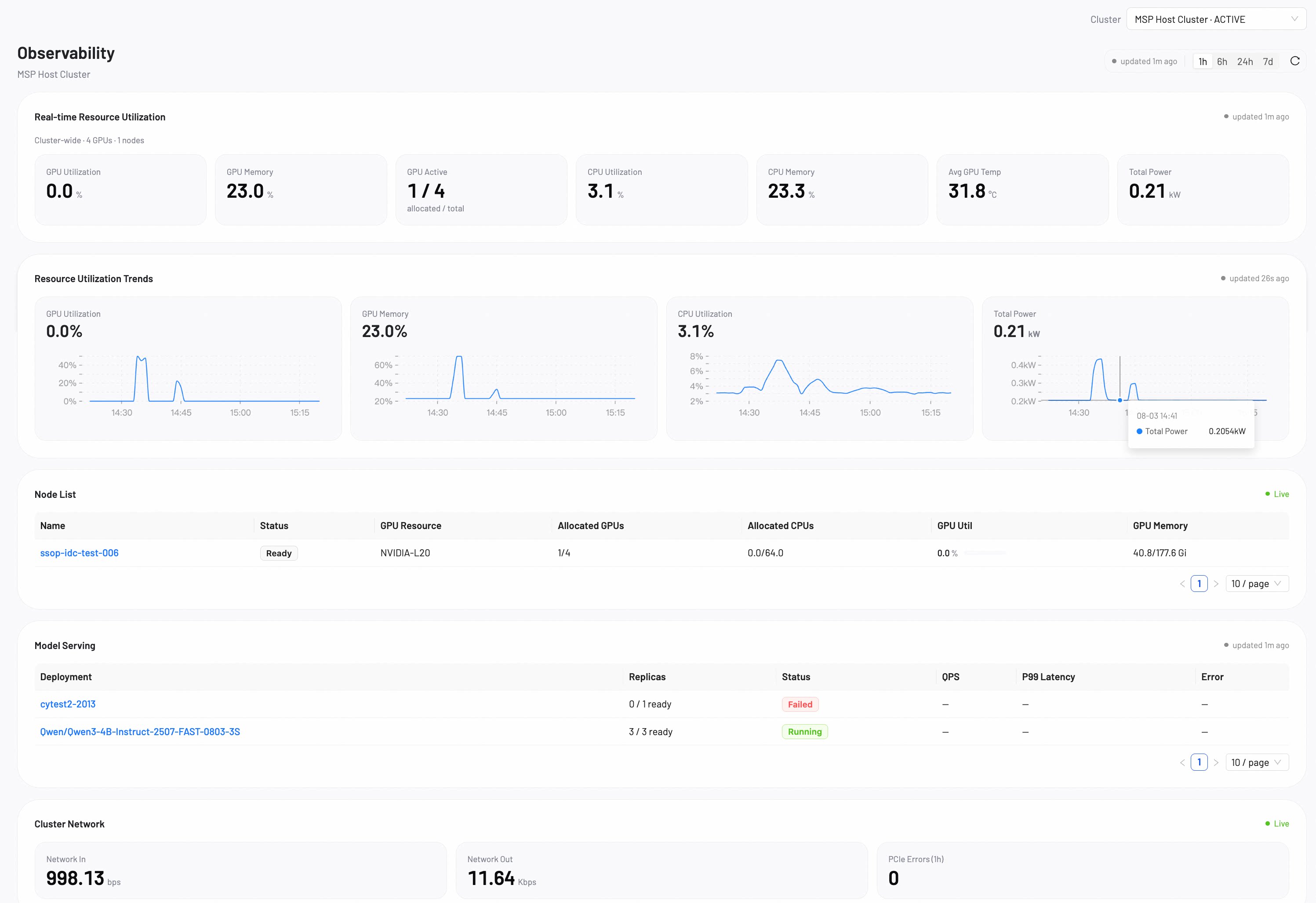Open Model Serving 10 / page dropdown
Screen dimensions: 1316x903
click(x=1257, y=762)
